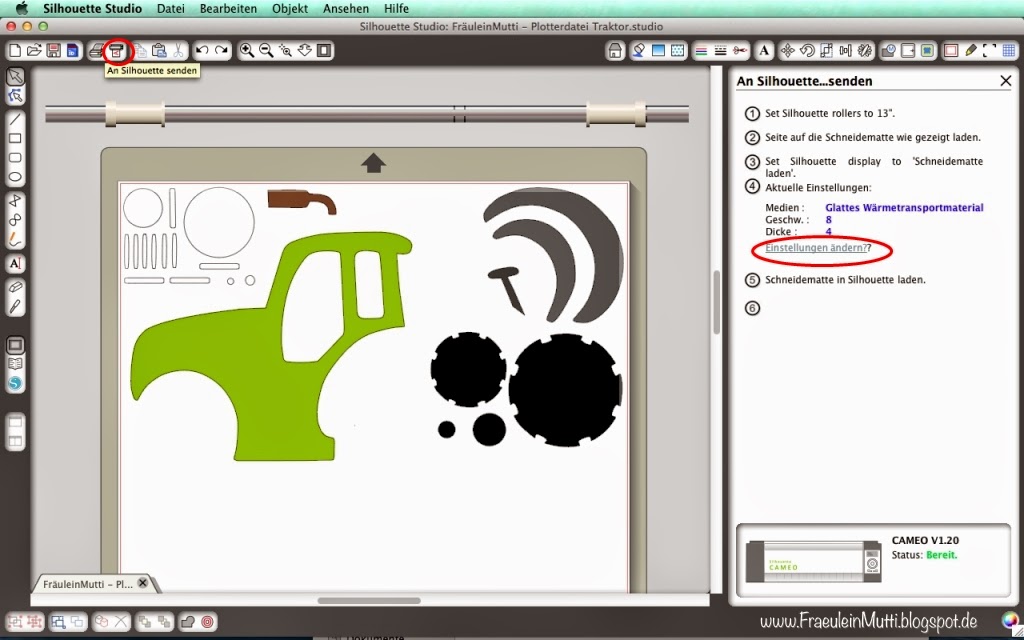Select the Rounded Rectangle tool

point(15,157)
